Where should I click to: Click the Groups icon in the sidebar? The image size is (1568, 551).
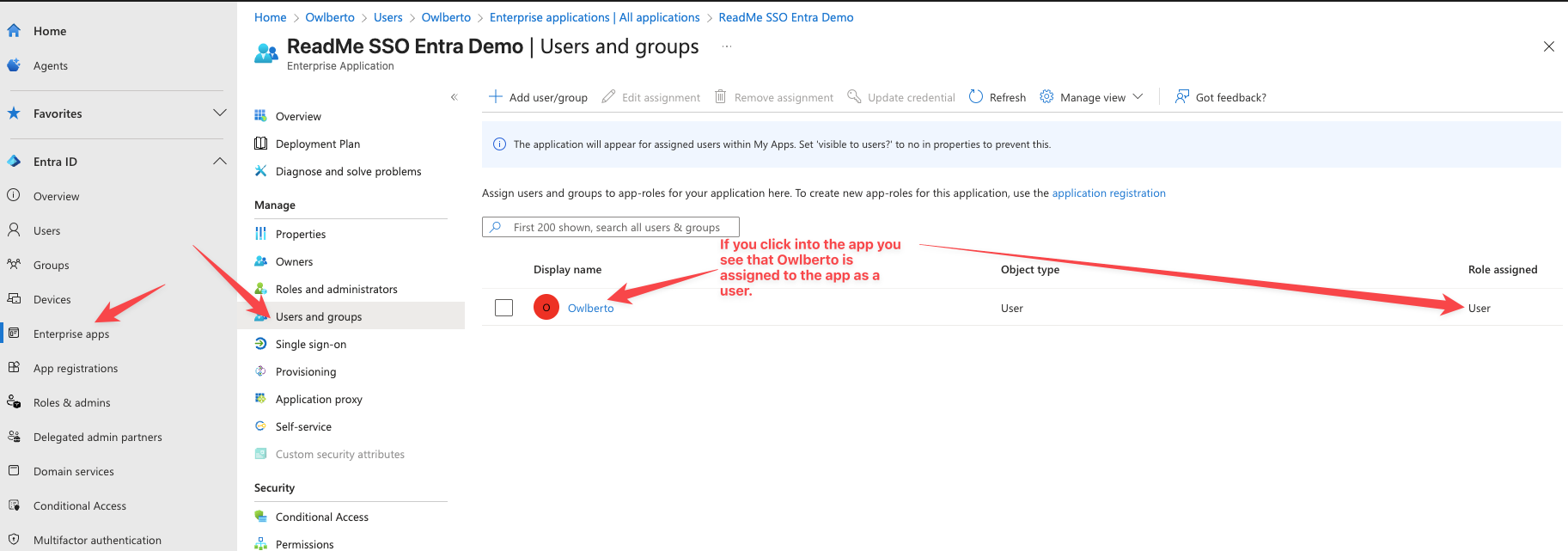(14, 265)
